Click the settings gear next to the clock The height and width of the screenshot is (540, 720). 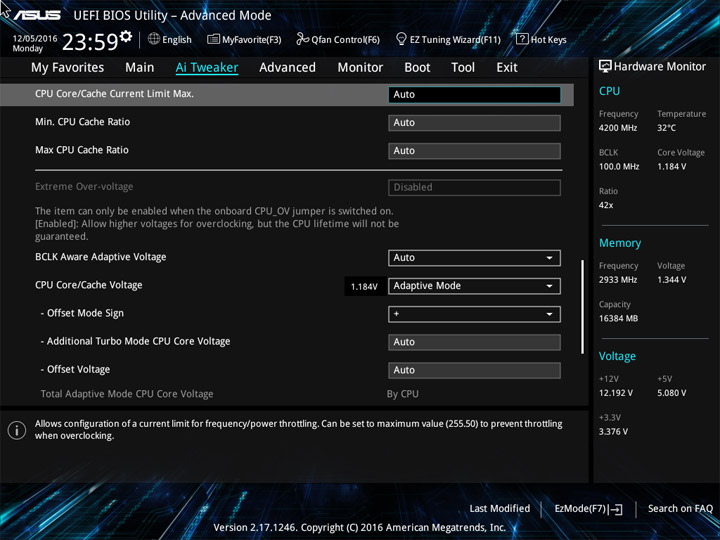pos(126,36)
